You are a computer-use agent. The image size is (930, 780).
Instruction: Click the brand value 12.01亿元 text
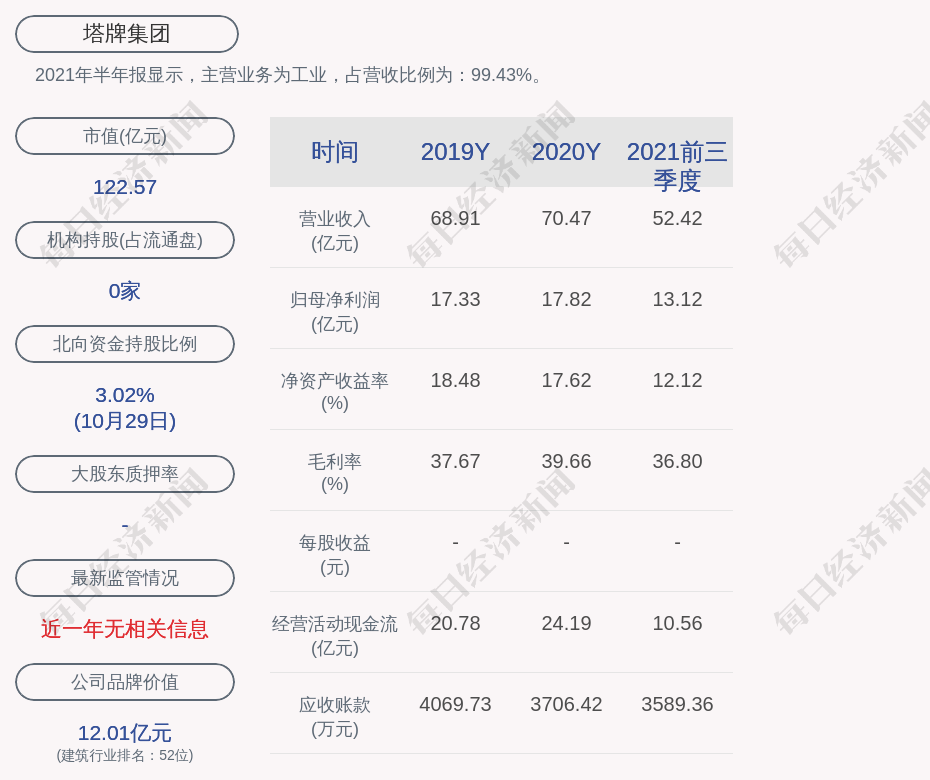(x=125, y=733)
